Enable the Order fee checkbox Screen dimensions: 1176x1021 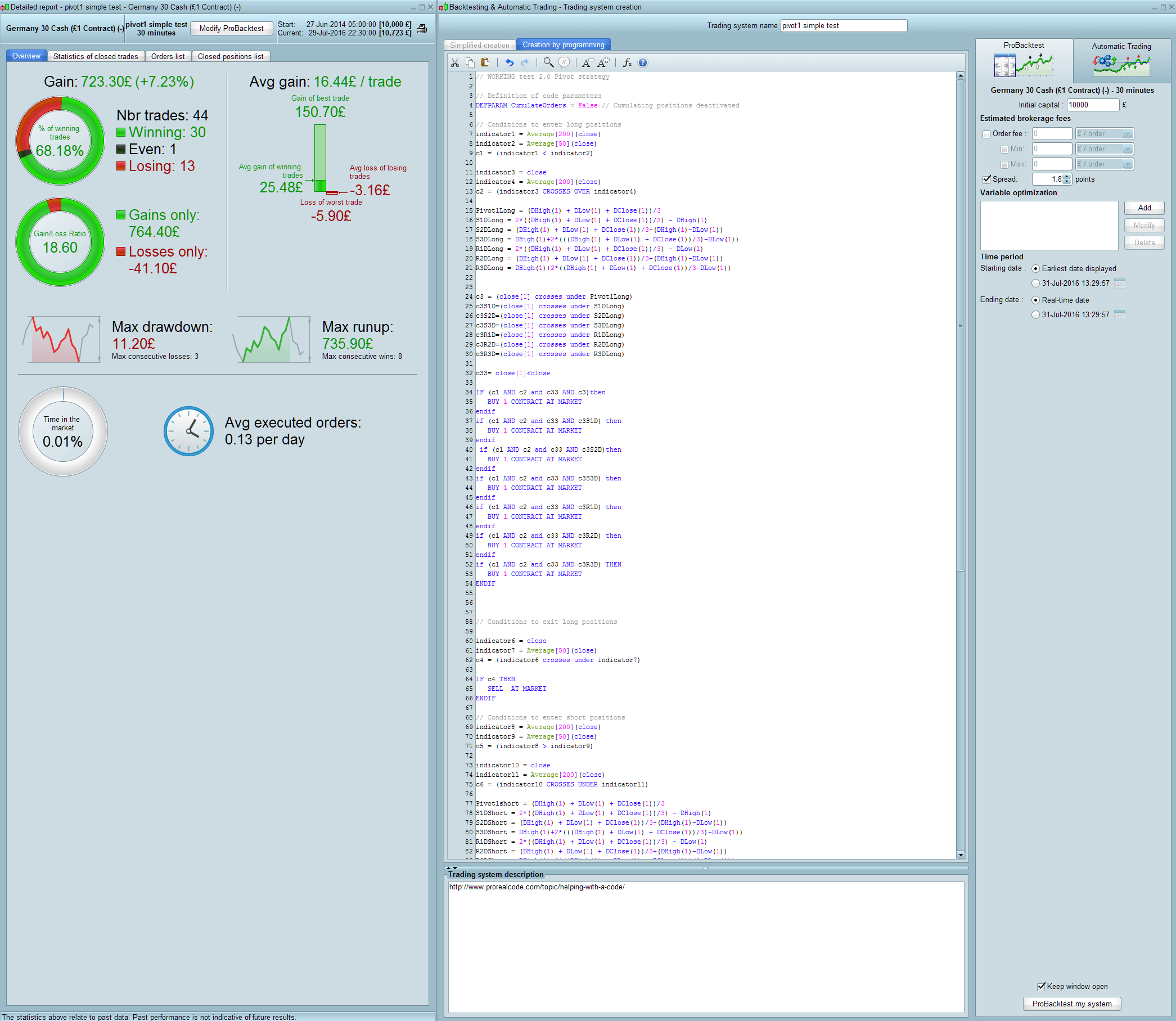(986, 134)
